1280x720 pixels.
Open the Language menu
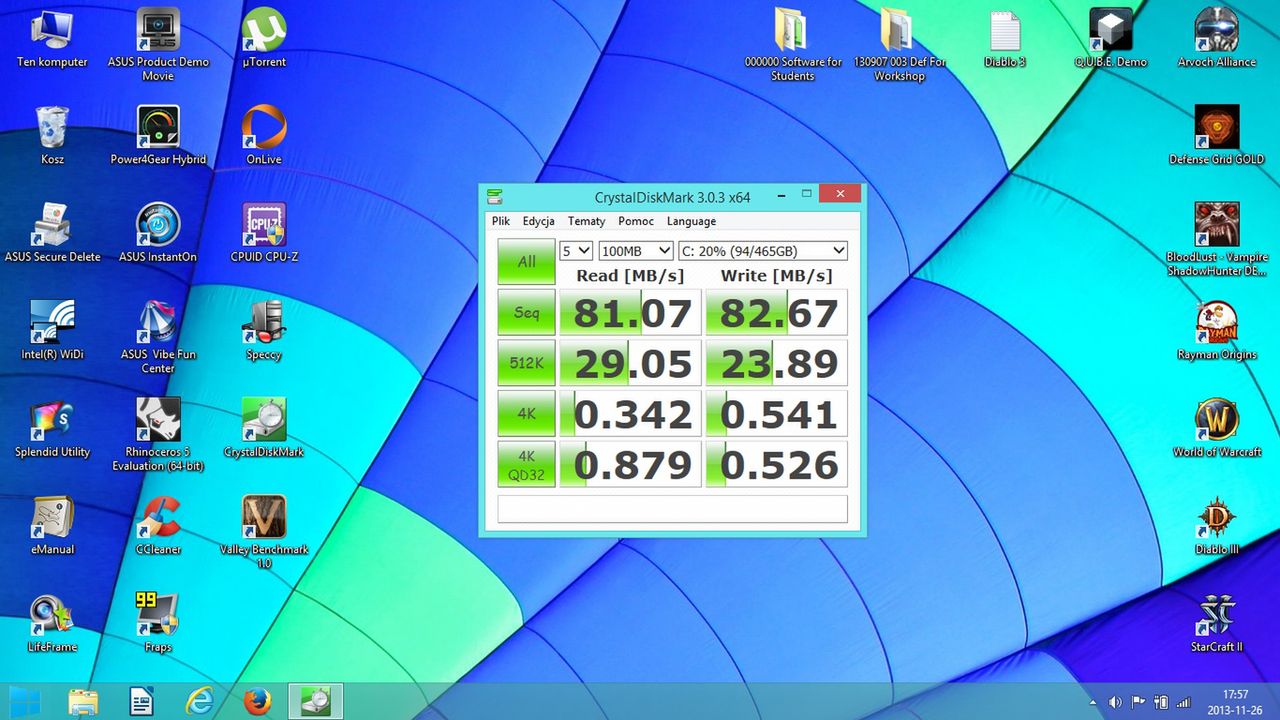click(691, 221)
